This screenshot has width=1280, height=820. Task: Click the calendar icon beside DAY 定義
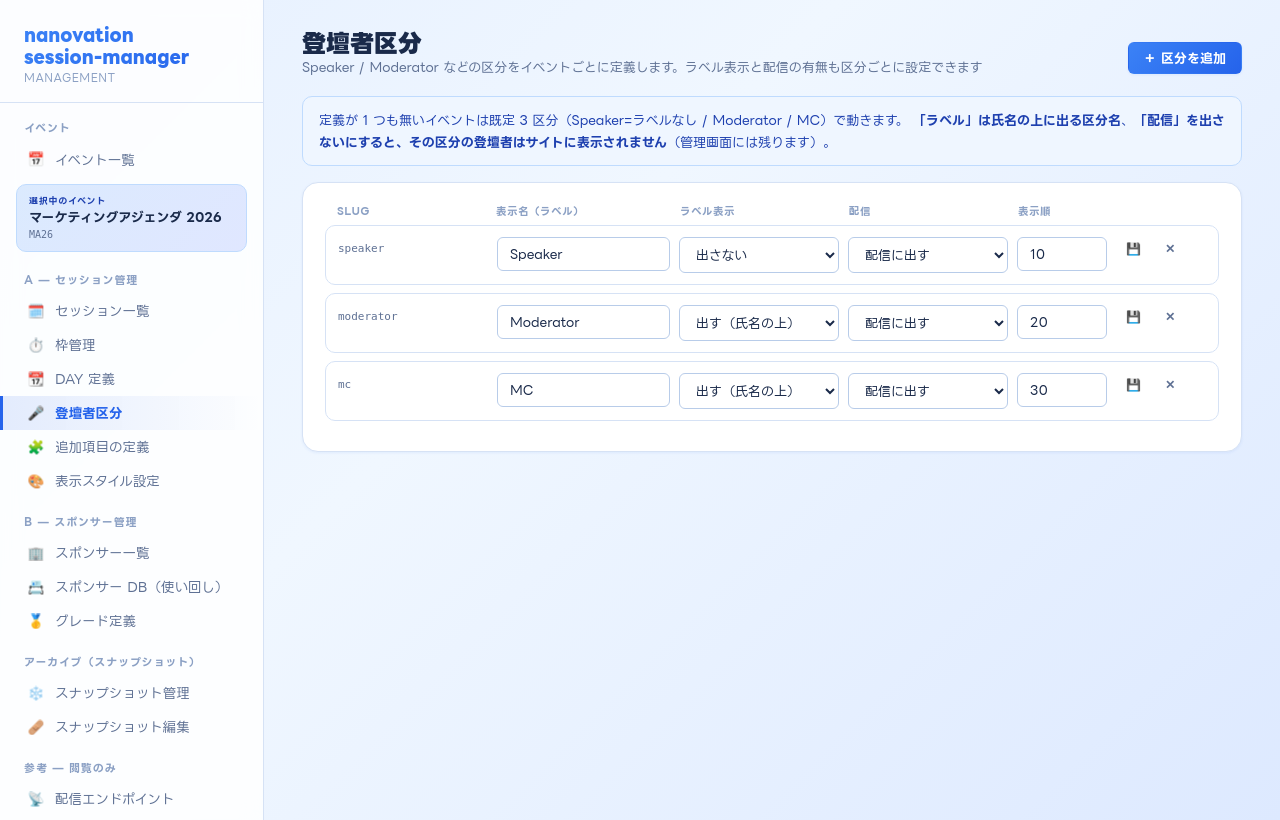36,380
